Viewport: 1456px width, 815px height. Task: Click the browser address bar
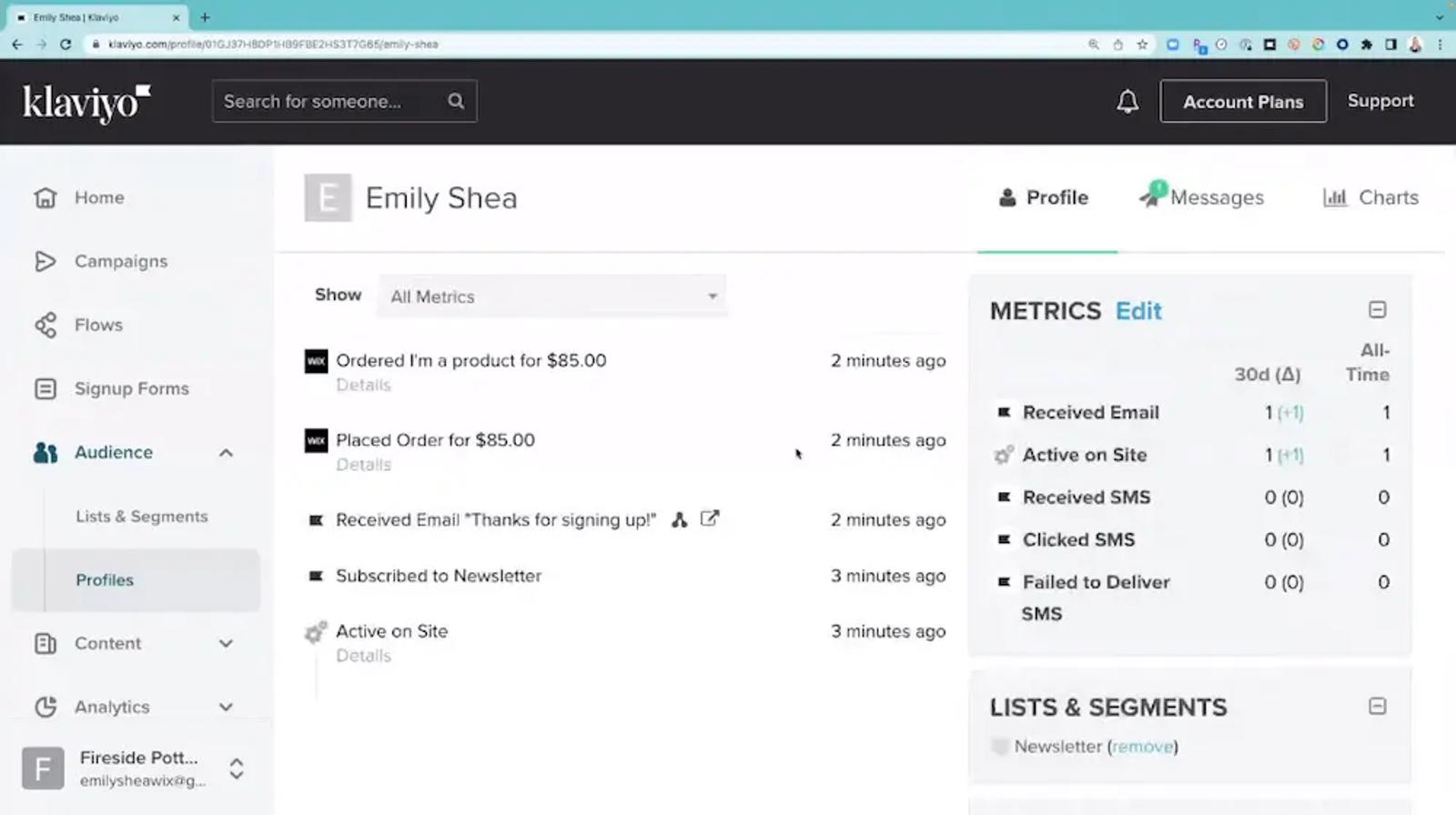[x=582, y=44]
